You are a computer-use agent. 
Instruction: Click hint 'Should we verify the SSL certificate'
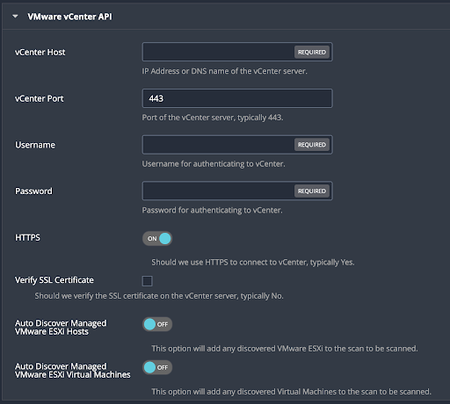[x=159, y=296]
